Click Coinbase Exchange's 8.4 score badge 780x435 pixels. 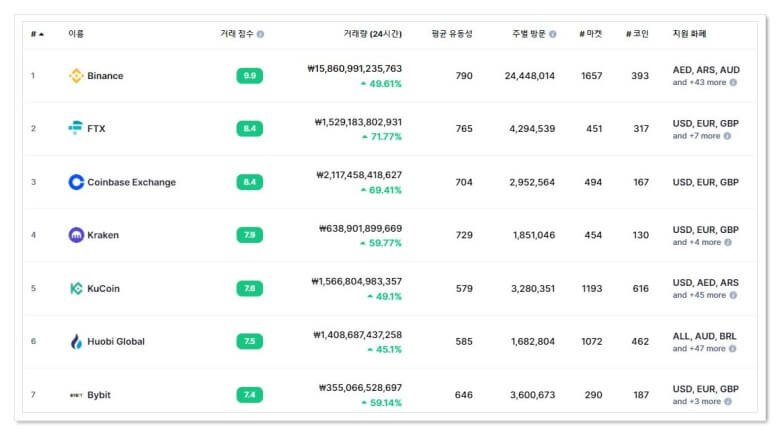(x=250, y=182)
